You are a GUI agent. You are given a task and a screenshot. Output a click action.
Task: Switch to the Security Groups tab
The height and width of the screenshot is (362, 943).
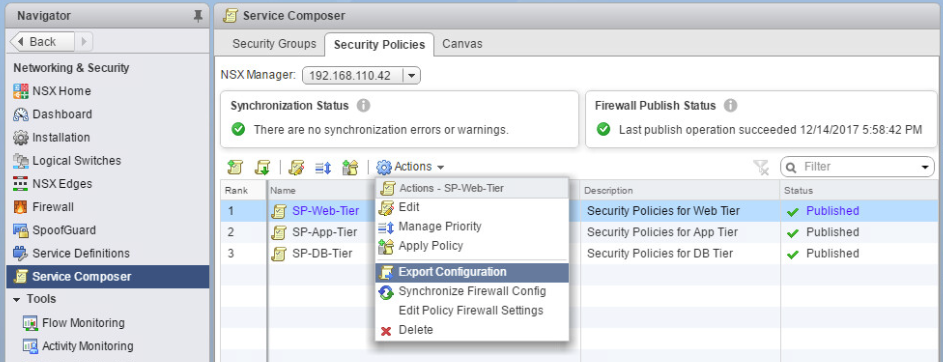(274, 44)
